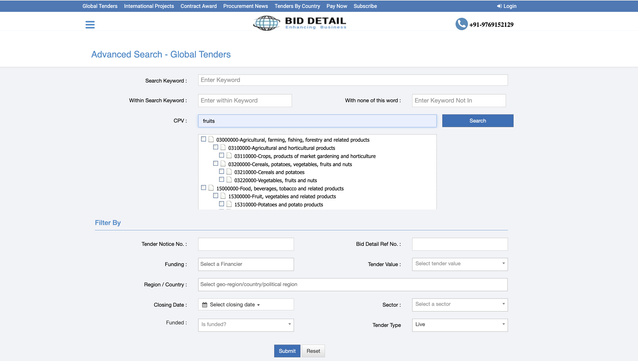Open the Select closing date picker
This screenshot has width=638, height=361.
246,304
